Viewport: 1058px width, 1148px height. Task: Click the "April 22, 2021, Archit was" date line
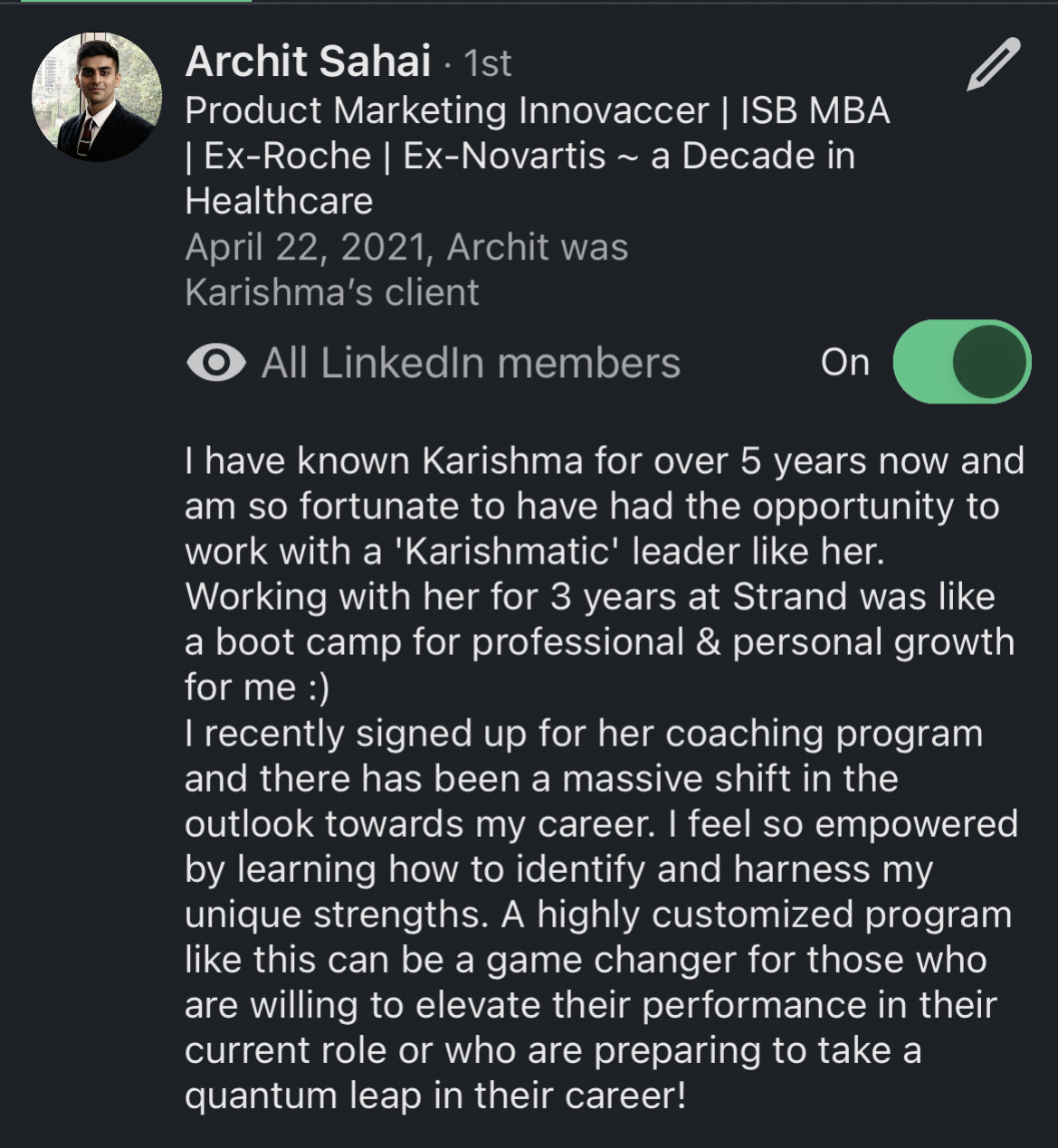406,247
